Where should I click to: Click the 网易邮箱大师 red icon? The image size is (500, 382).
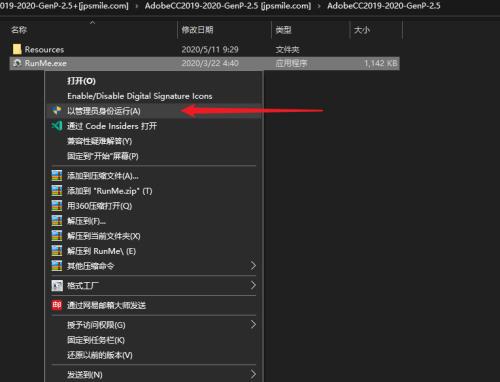[x=57, y=305]
